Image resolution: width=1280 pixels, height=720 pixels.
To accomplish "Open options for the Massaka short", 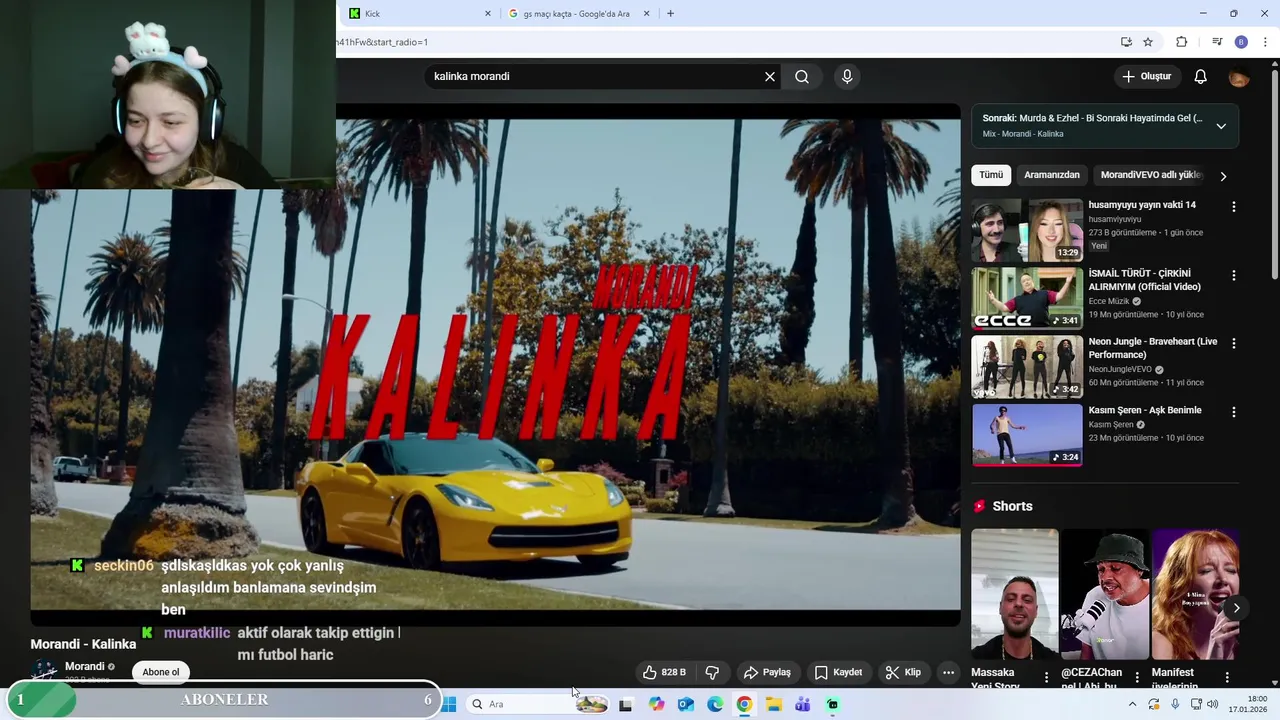I will [1046, 678].
